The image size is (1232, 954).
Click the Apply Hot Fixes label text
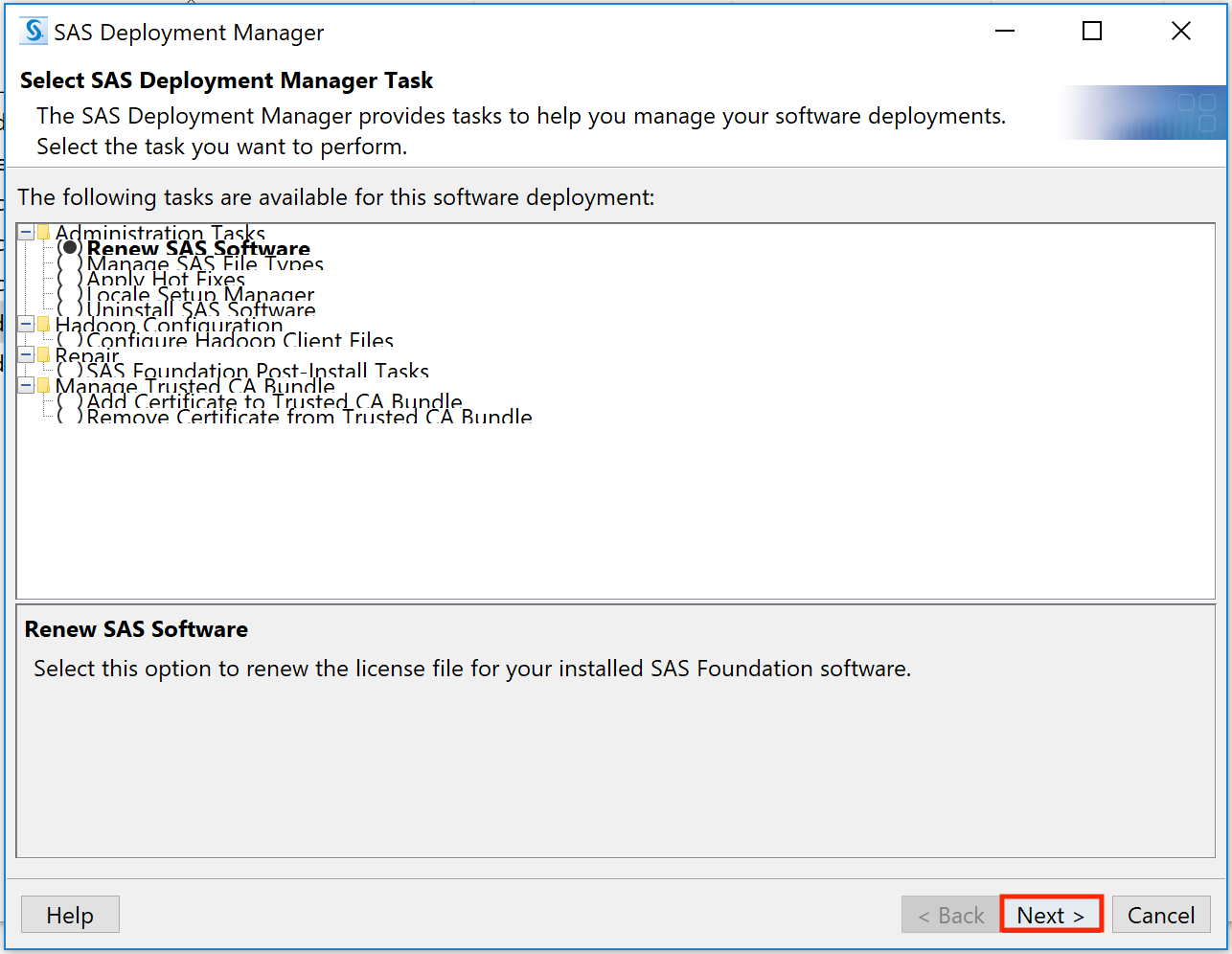click(x=166, y=279)
